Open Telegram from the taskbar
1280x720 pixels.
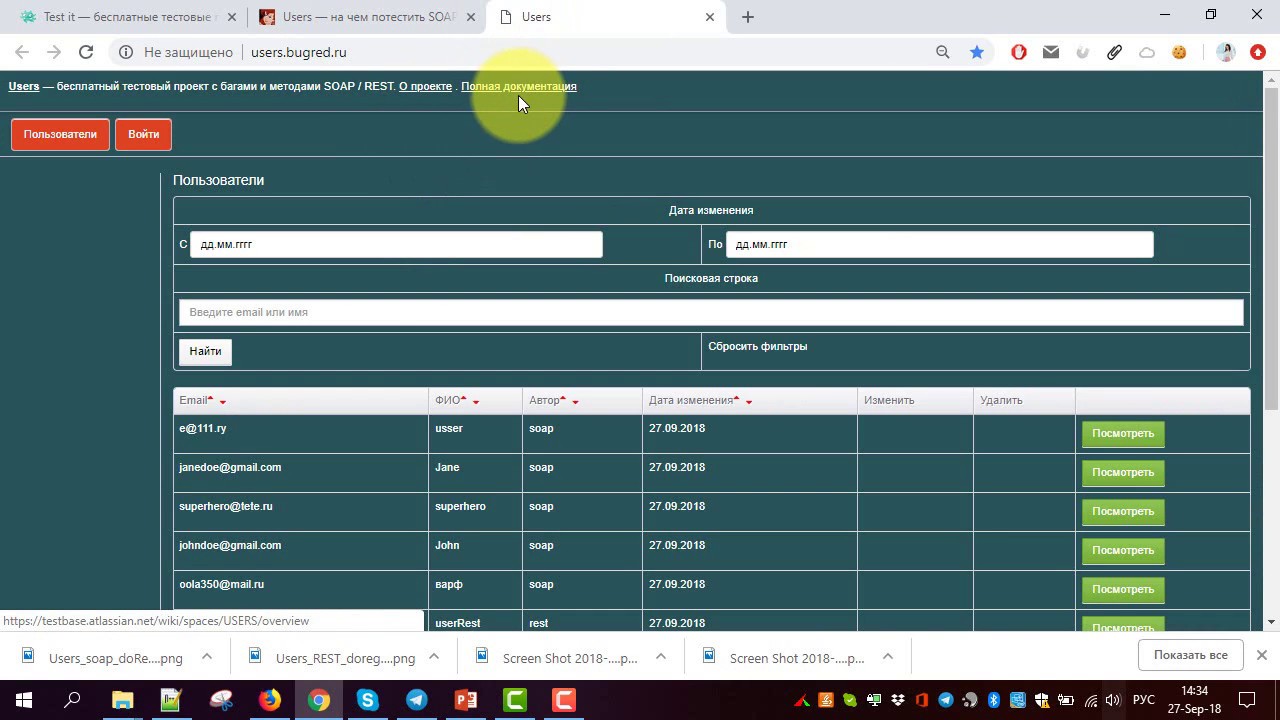tap(417, 700)
